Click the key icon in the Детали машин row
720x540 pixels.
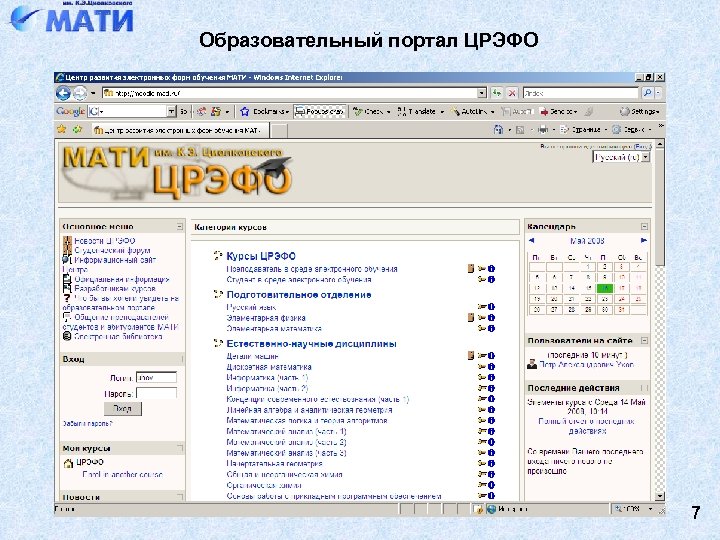click(x=482, y=355)
